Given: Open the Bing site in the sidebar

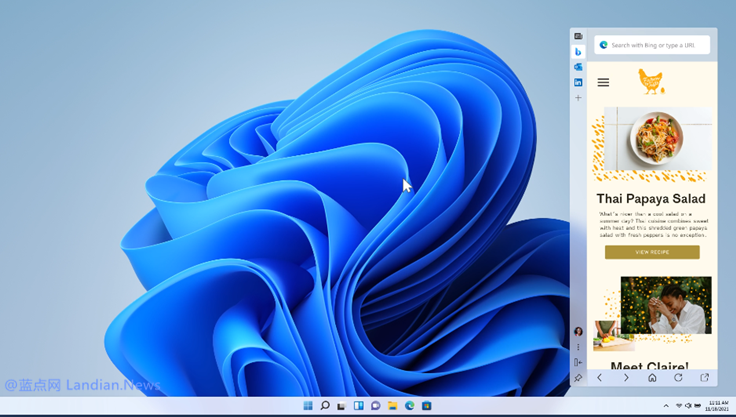Looking at the screenshot, I should click(x=578, y=52).
